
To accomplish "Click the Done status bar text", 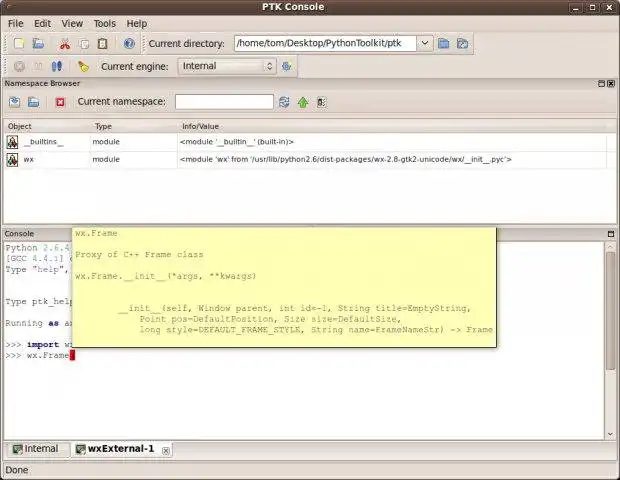I will (x=17, y=470).
